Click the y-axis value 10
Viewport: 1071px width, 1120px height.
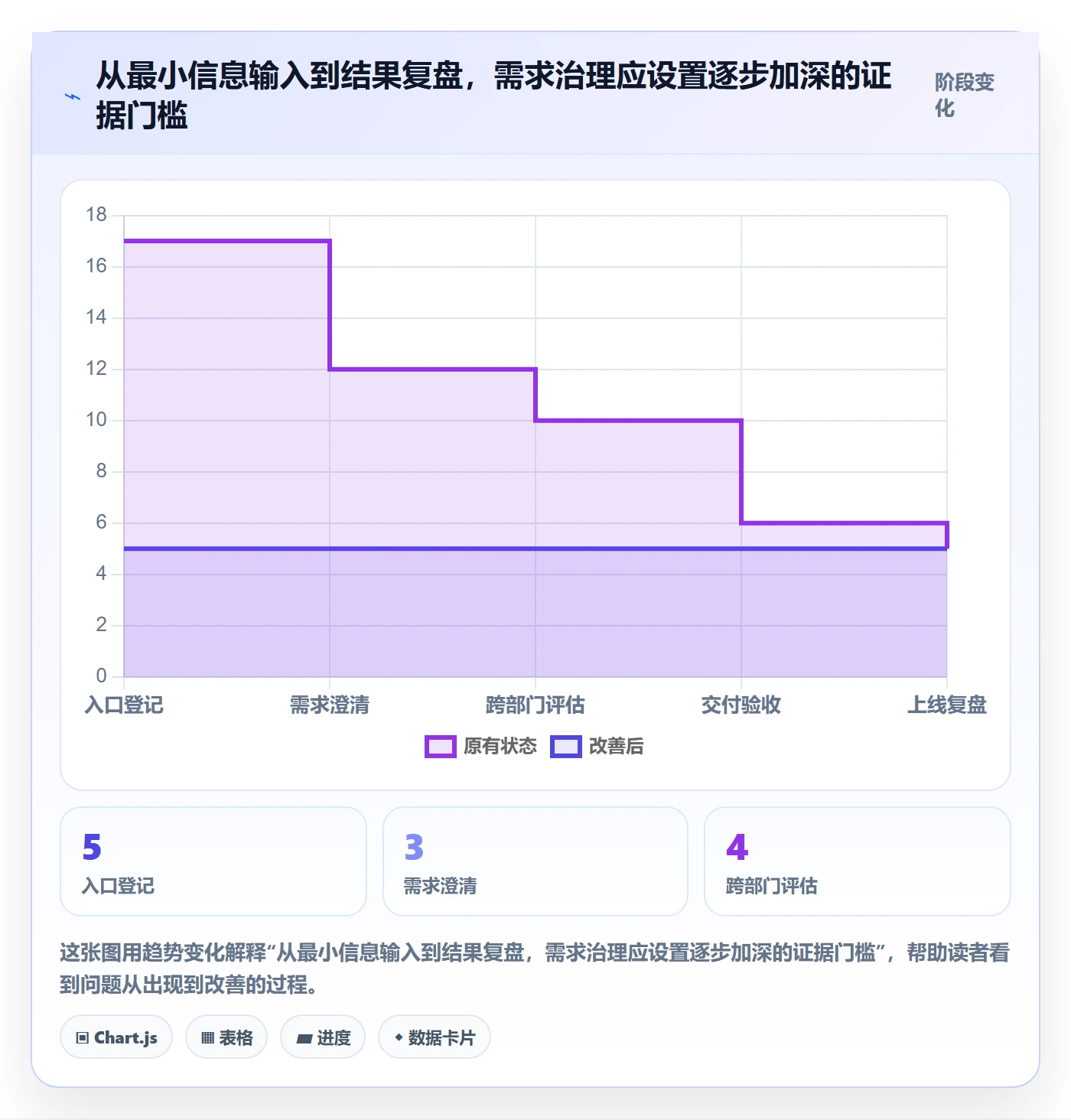[96, 420]
